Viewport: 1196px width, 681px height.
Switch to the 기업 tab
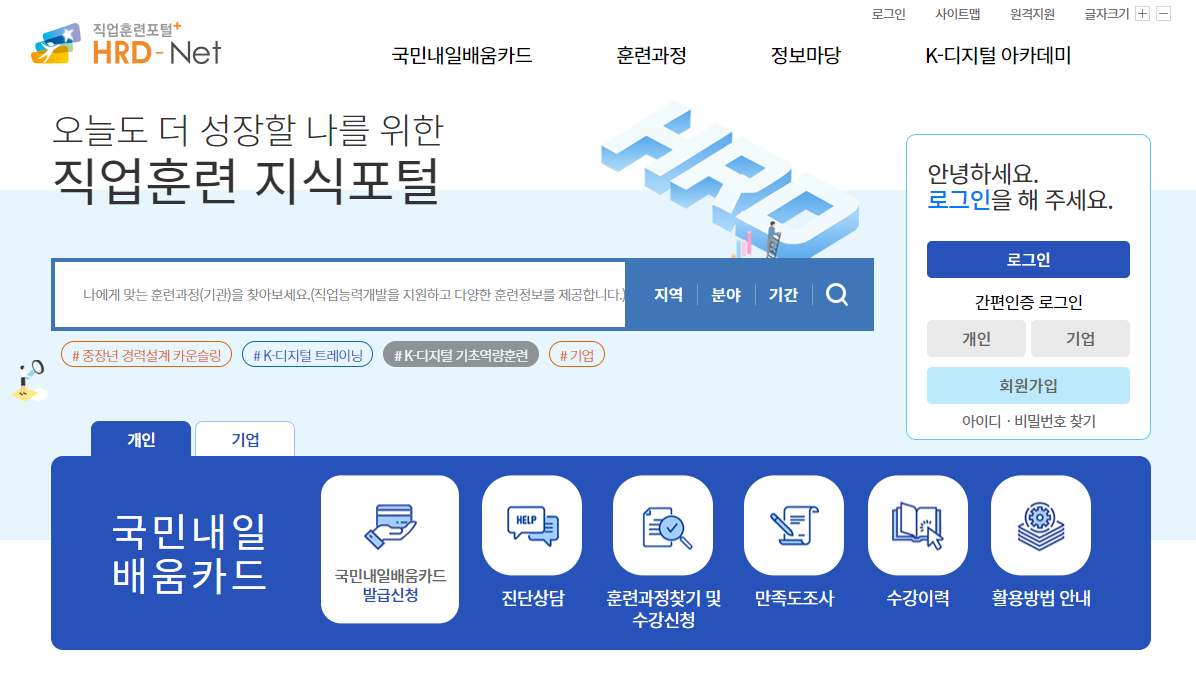[245, 439]
